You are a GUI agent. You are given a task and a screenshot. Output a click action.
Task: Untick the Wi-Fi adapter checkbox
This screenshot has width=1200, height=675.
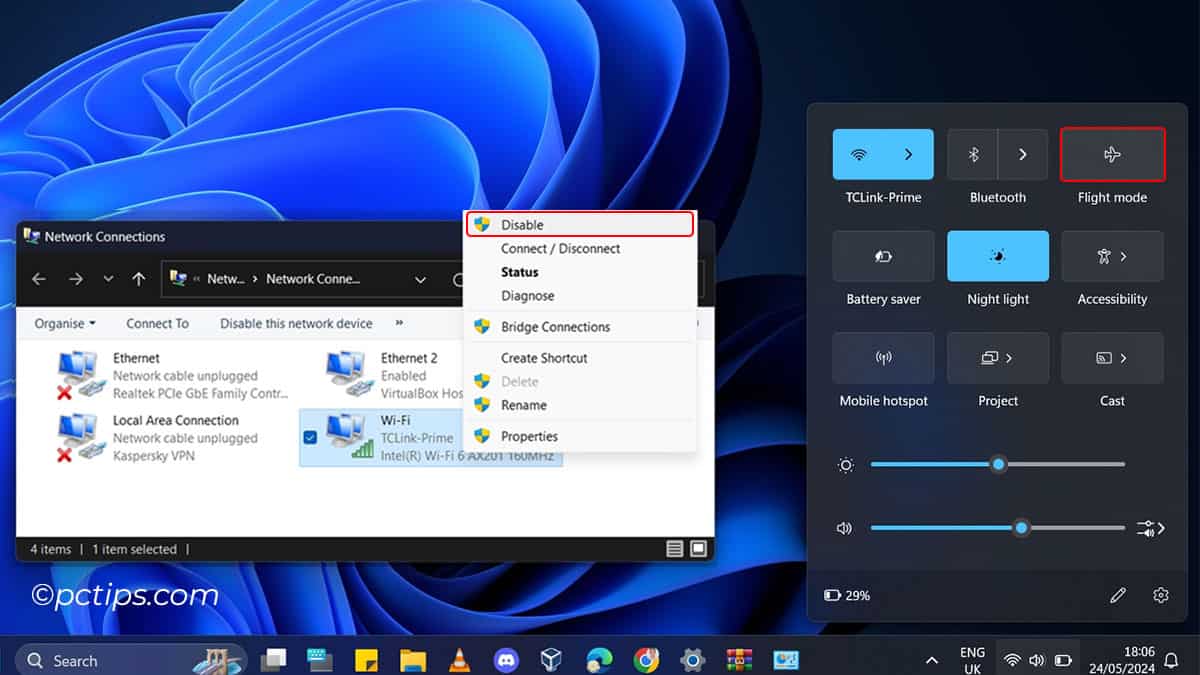pos(311,437)
